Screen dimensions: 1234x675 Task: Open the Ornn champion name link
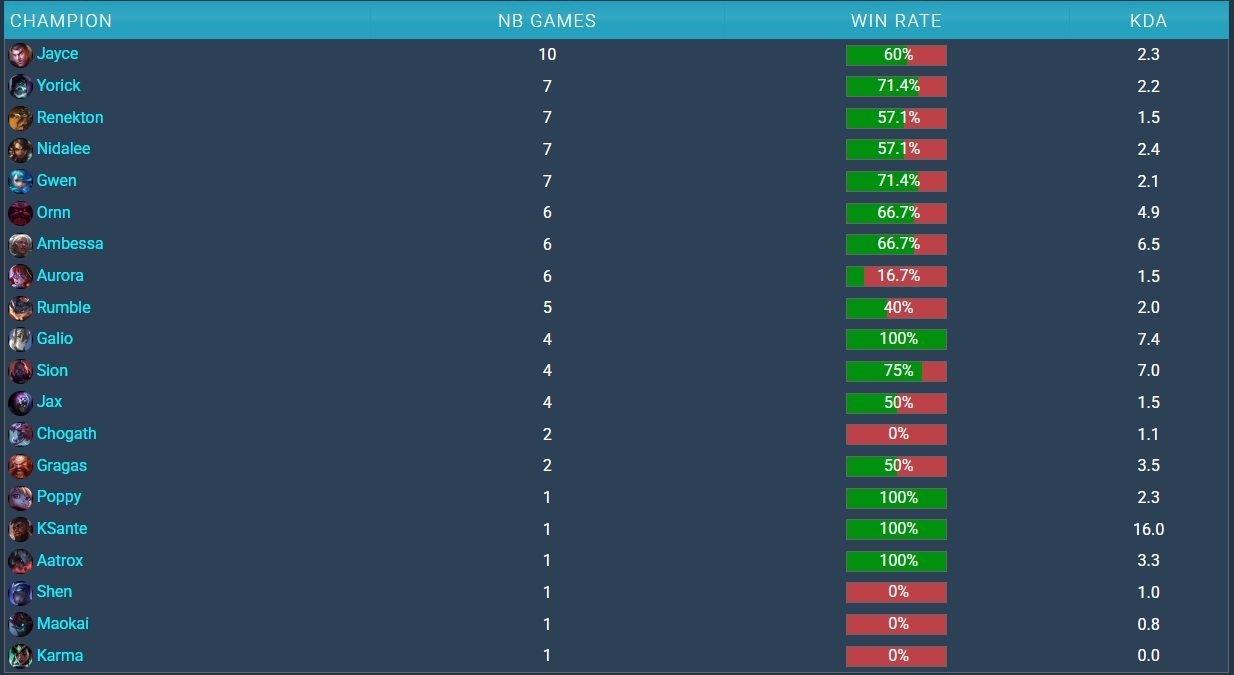point(53,212)
